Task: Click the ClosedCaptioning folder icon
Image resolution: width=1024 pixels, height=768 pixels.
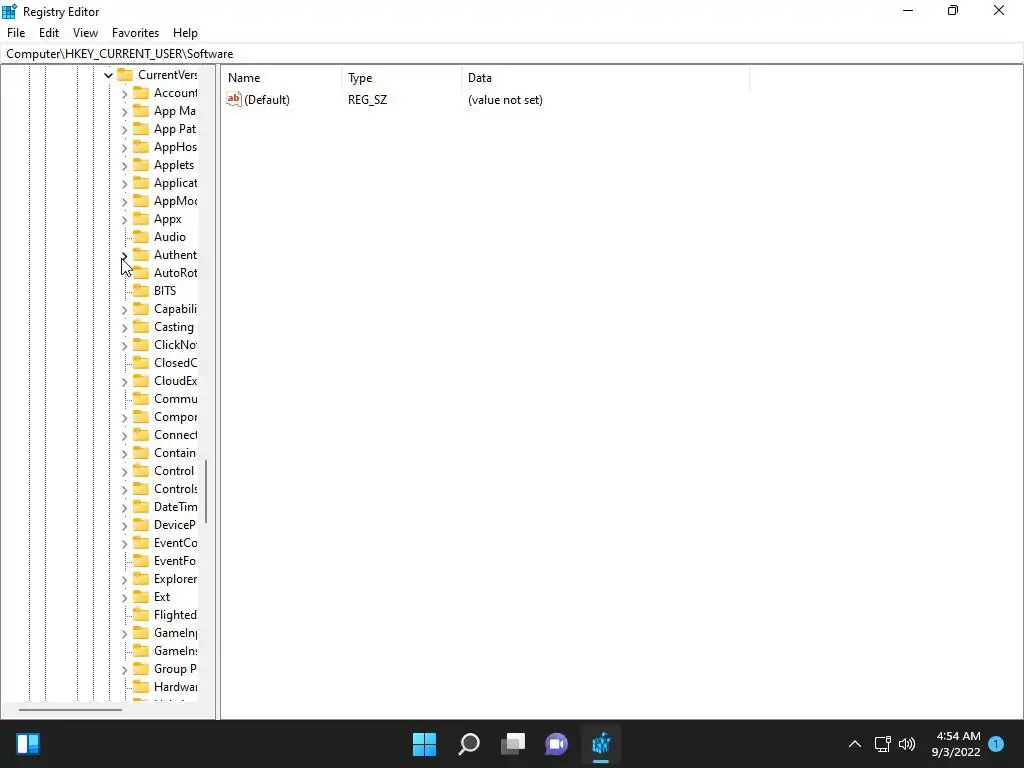Action: tap(141, 362)
